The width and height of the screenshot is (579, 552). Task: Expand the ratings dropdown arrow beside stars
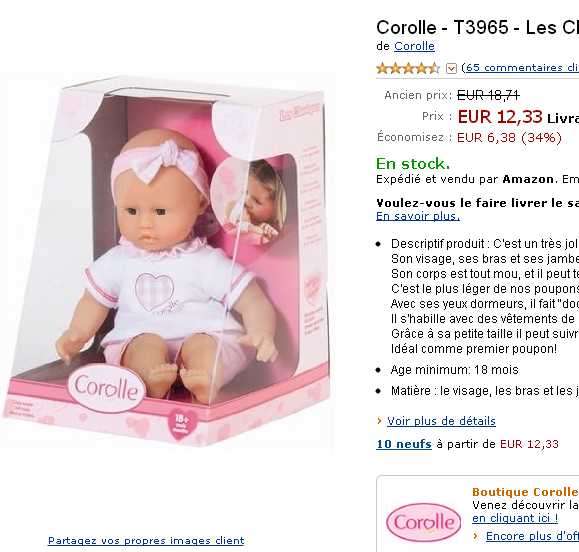[x=451, y=68]
